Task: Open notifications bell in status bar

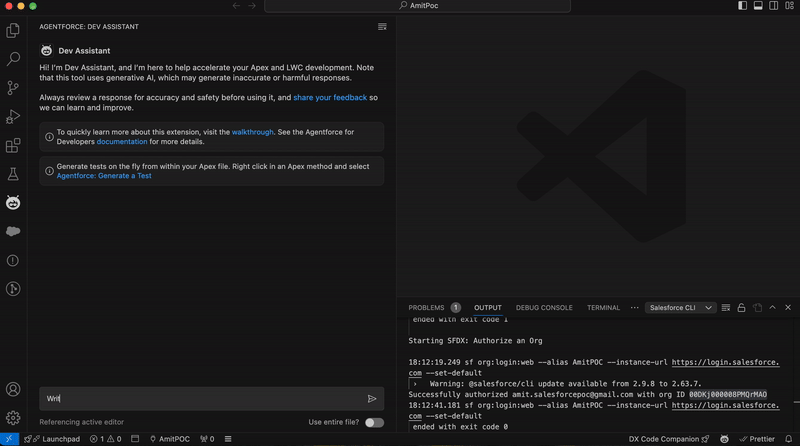Action: 788,439
